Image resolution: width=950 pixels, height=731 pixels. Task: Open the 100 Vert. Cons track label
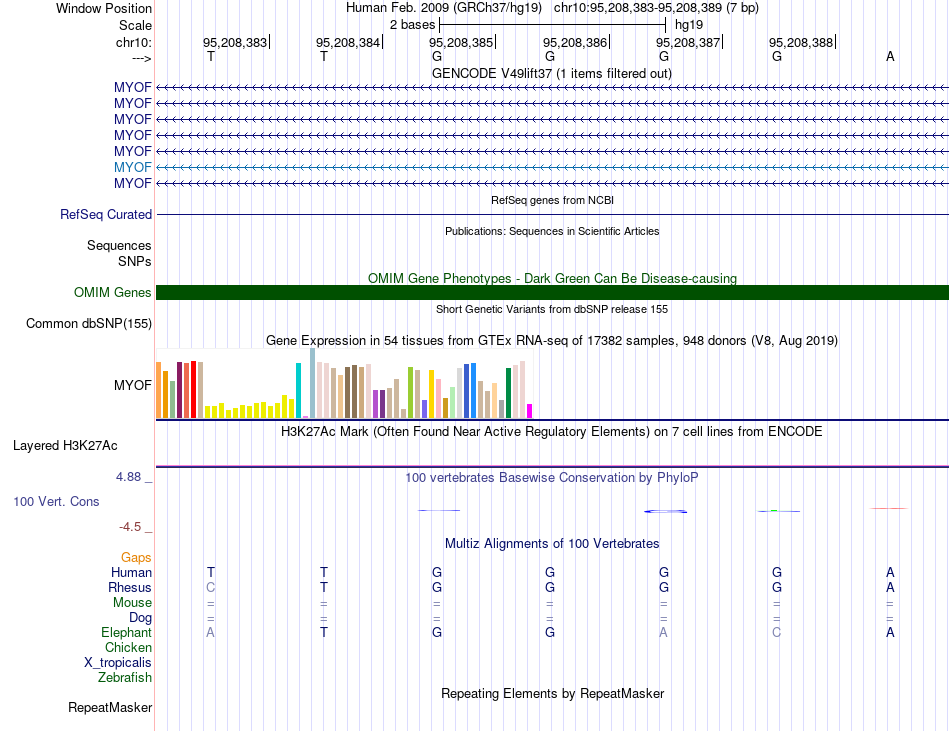(x=56, y=501)
